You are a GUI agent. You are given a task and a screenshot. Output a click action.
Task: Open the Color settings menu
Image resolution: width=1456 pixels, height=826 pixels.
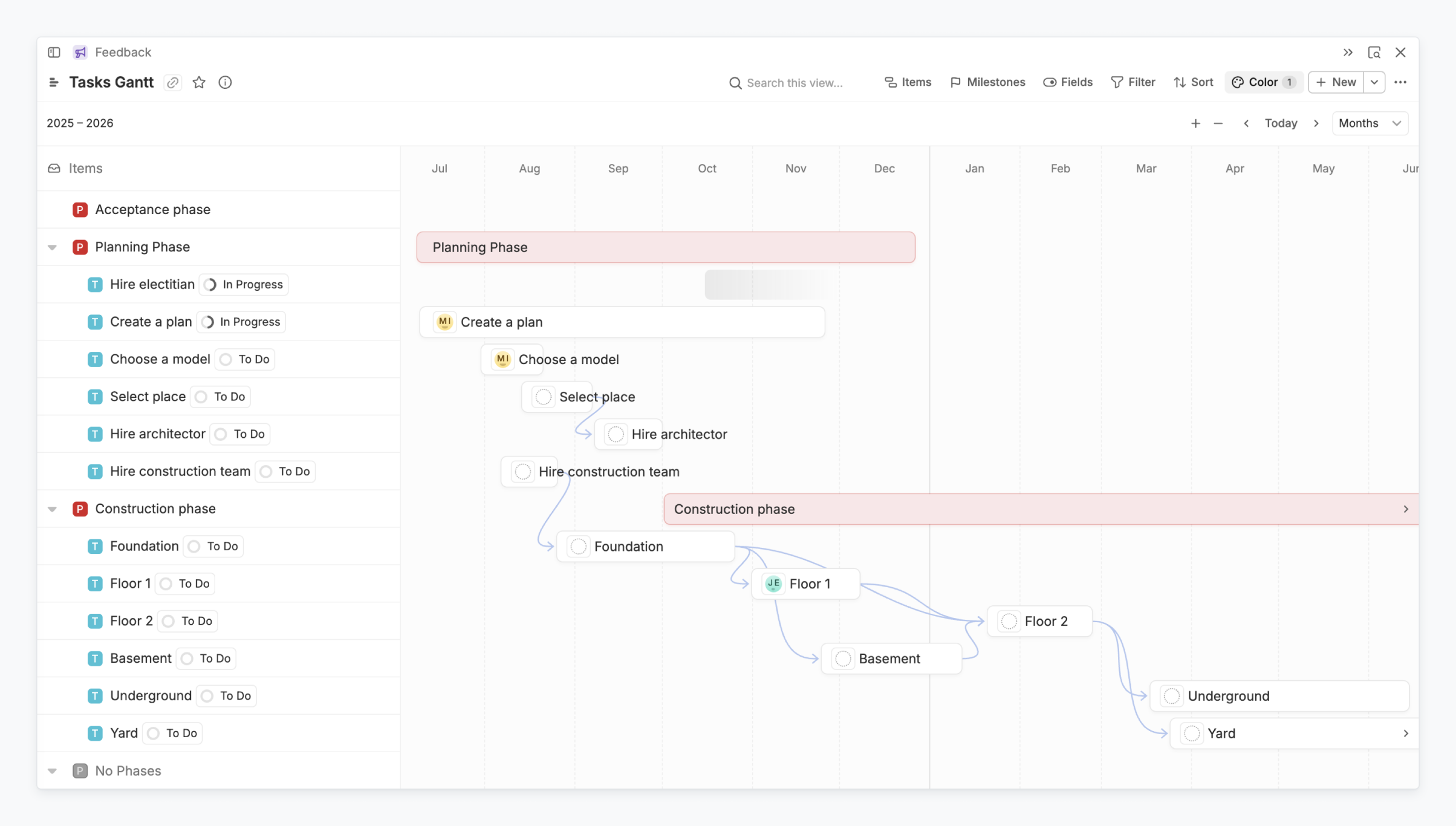pos(1264,82)
